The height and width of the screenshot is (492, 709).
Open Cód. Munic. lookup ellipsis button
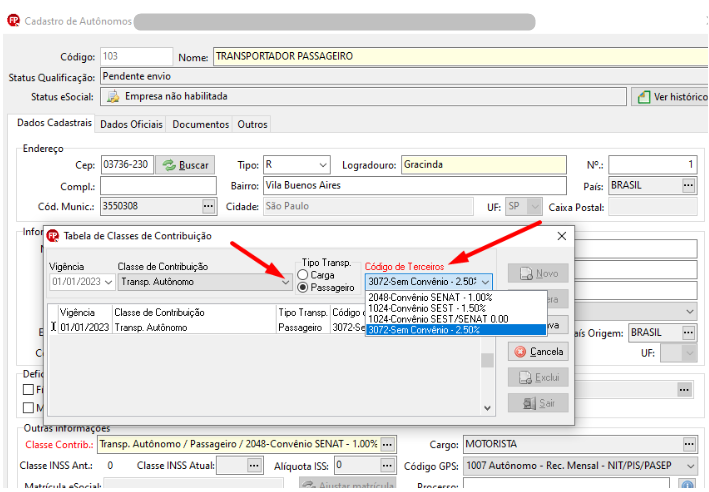208,206
